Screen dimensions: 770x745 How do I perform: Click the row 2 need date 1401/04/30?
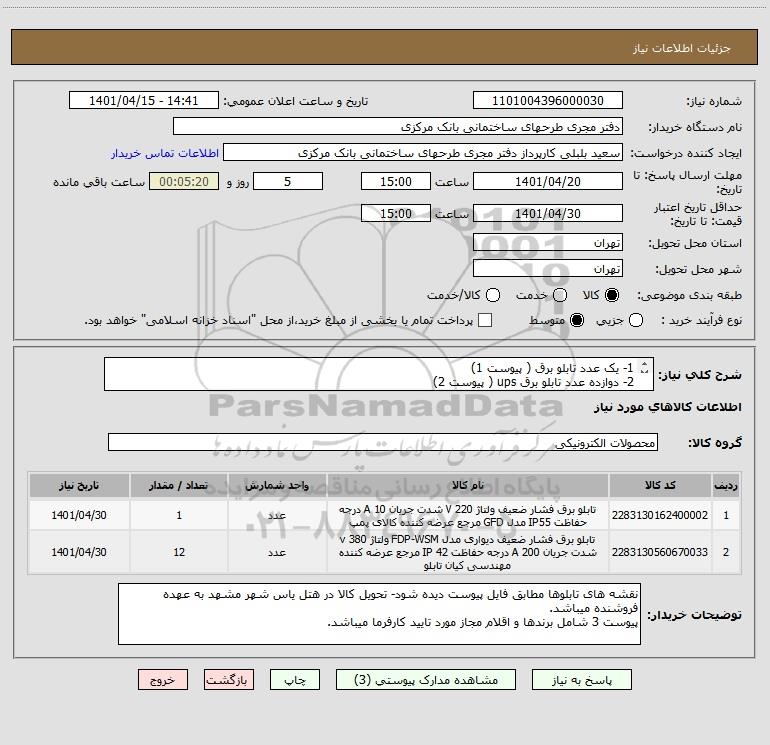(79, 552)
